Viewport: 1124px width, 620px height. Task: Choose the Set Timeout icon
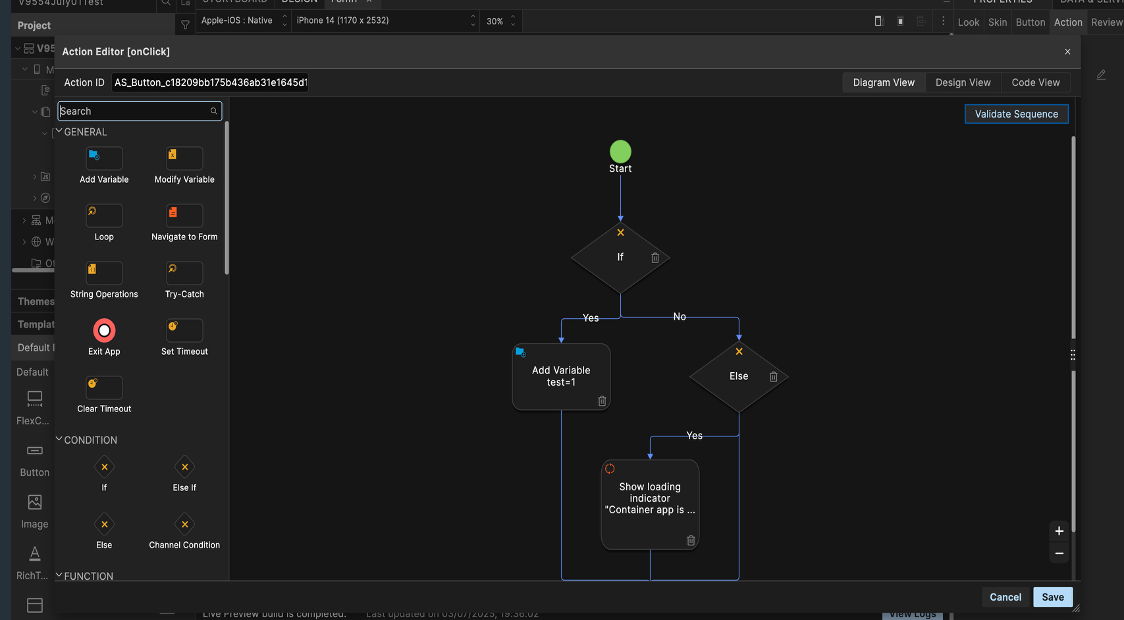[184, 330]
